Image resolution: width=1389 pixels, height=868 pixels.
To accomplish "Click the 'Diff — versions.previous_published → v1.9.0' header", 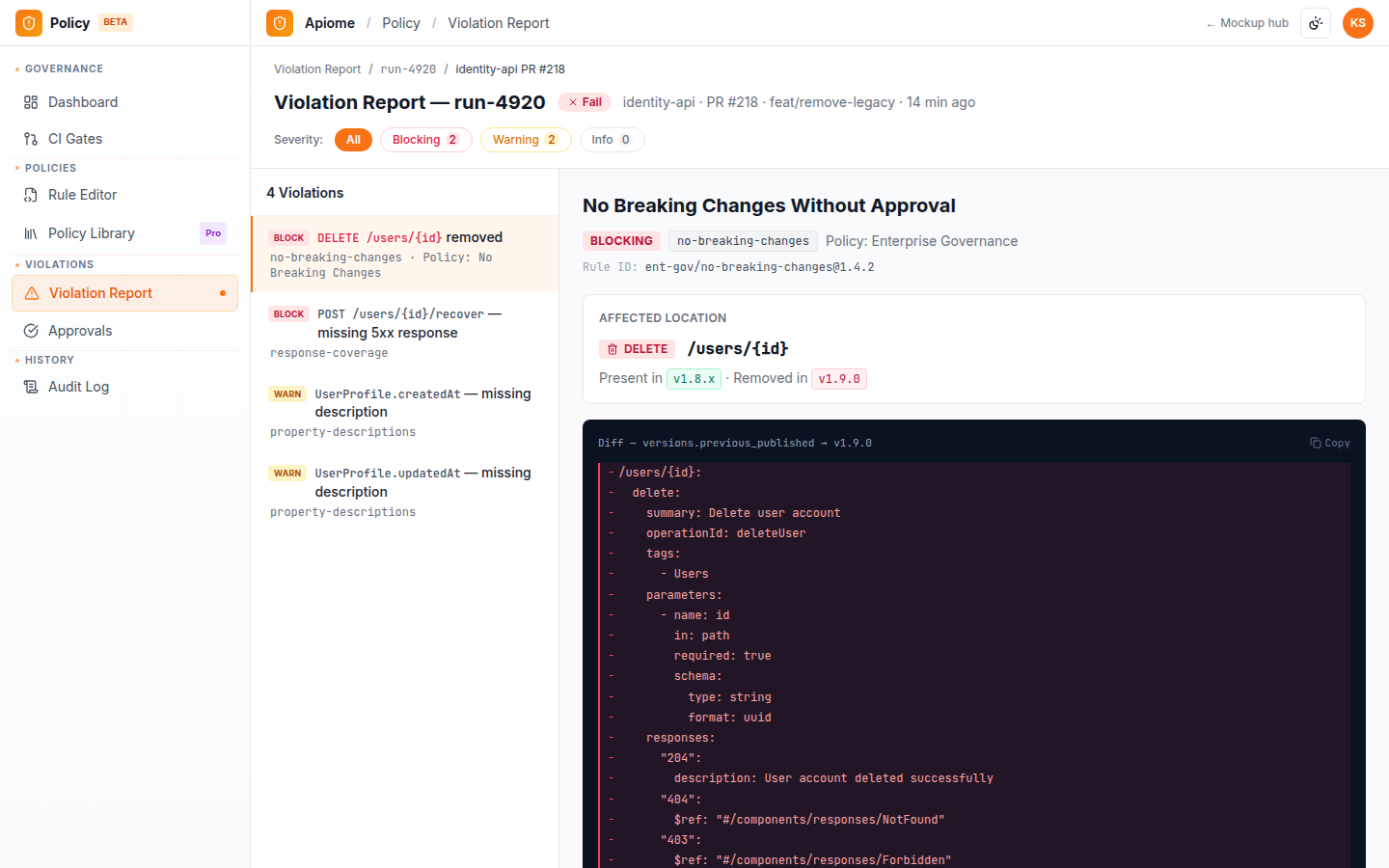I will [x=735, y=444].
